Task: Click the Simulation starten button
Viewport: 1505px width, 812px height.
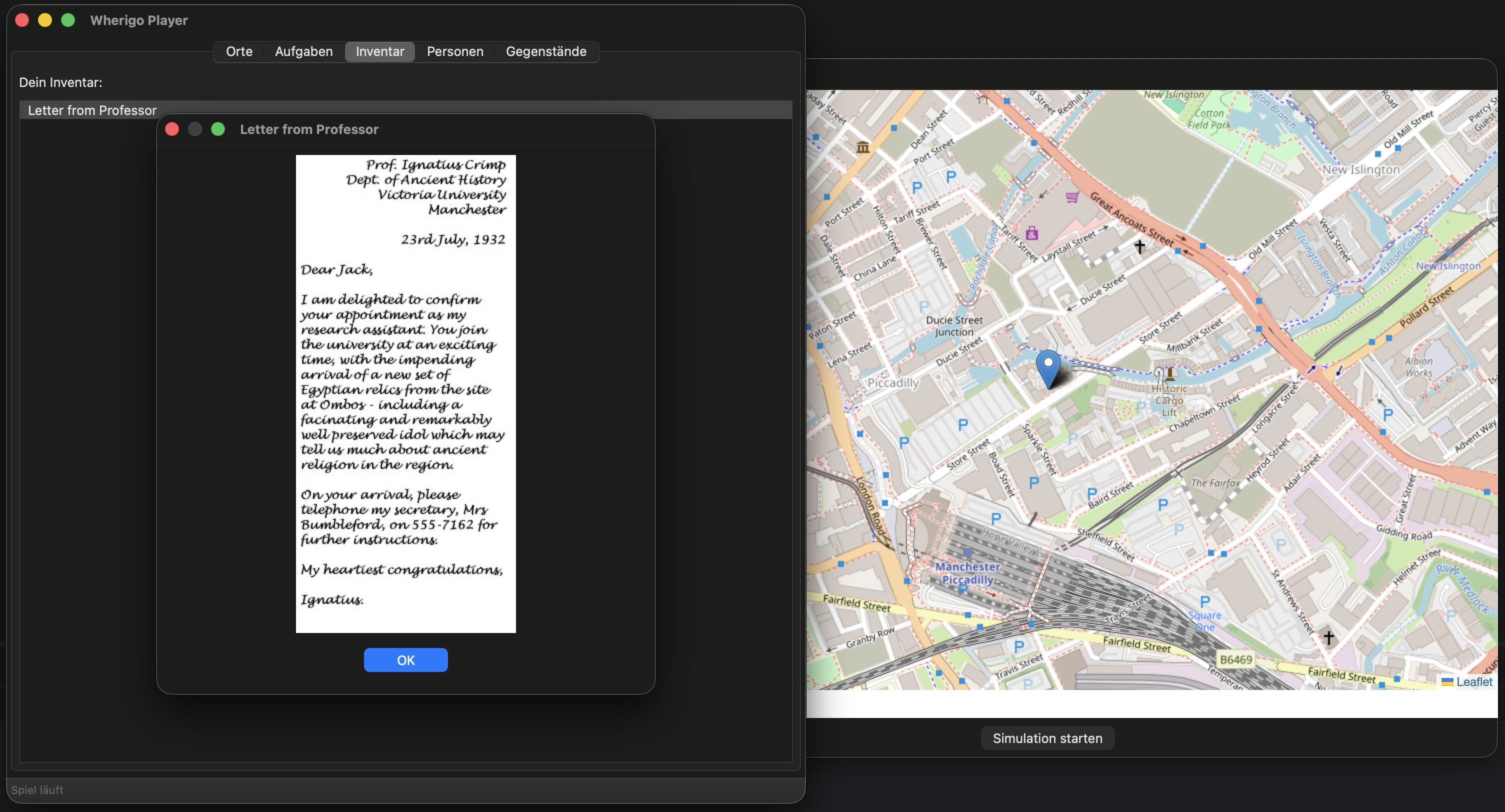Action: pyautogui.click(x=1047, y=738)
